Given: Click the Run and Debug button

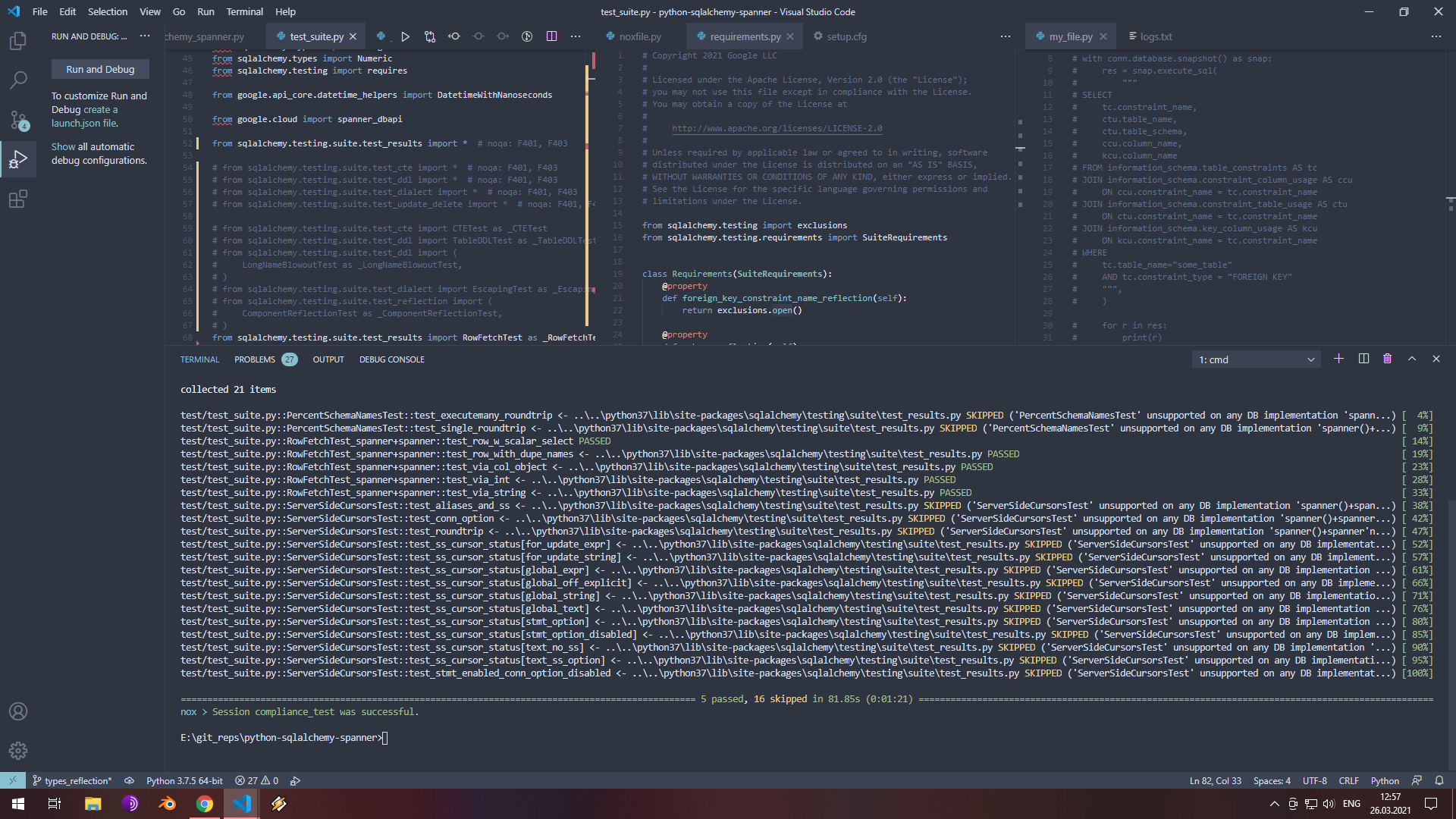Looking at the screenshot, I should pos(100,69).
